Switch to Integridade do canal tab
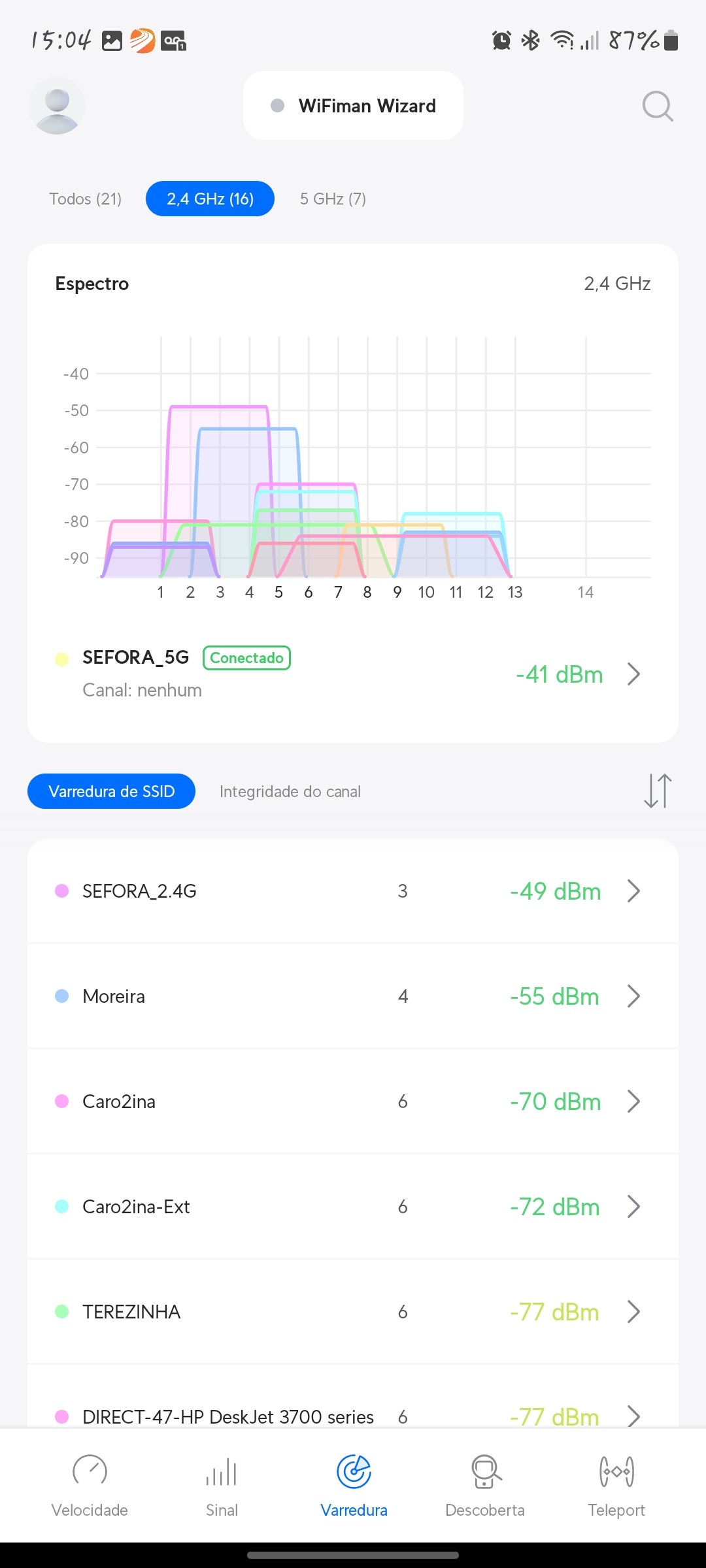The image size is (706, 1568). 290,791
